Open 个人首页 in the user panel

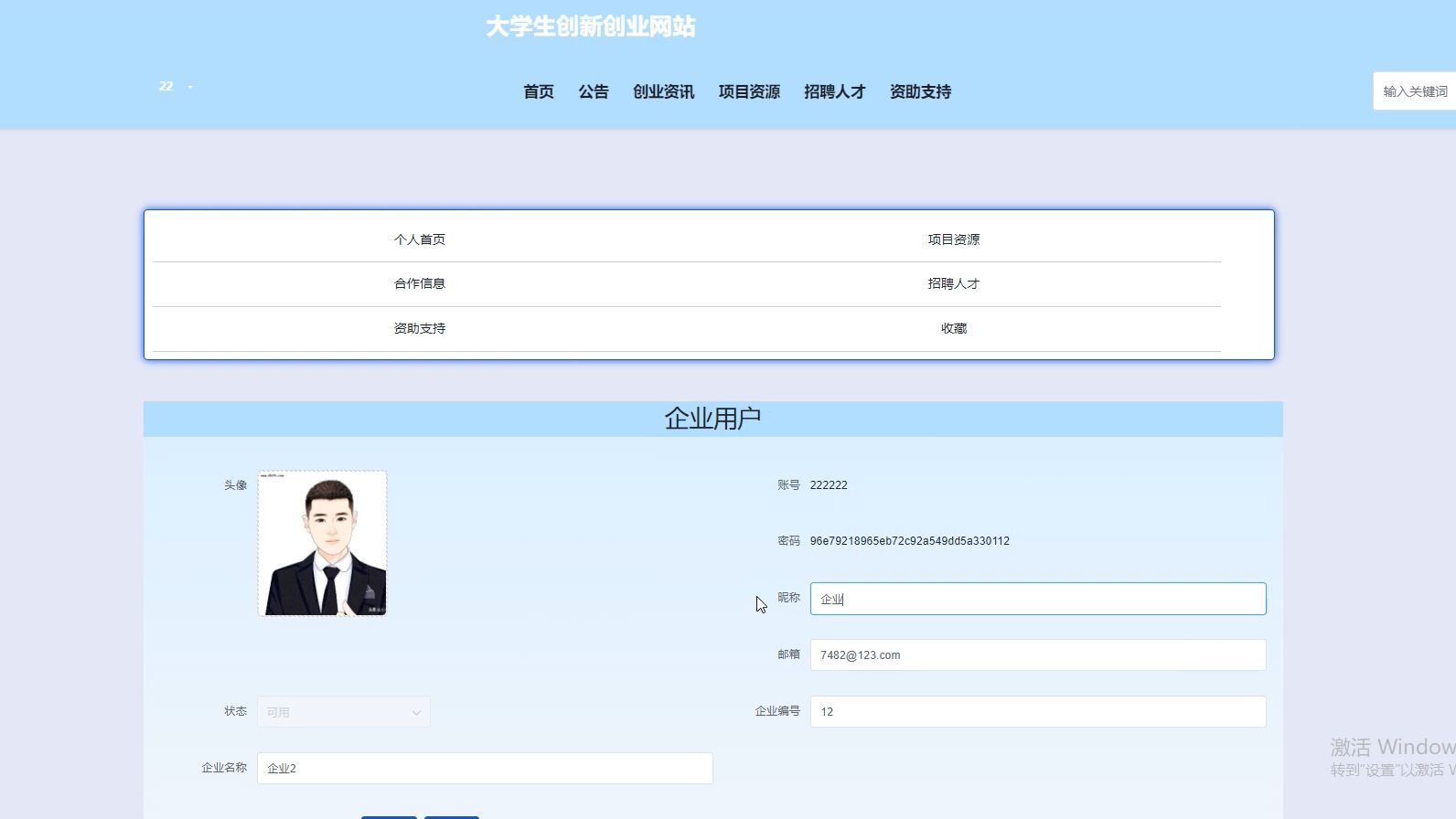click(x=420, y=239)
